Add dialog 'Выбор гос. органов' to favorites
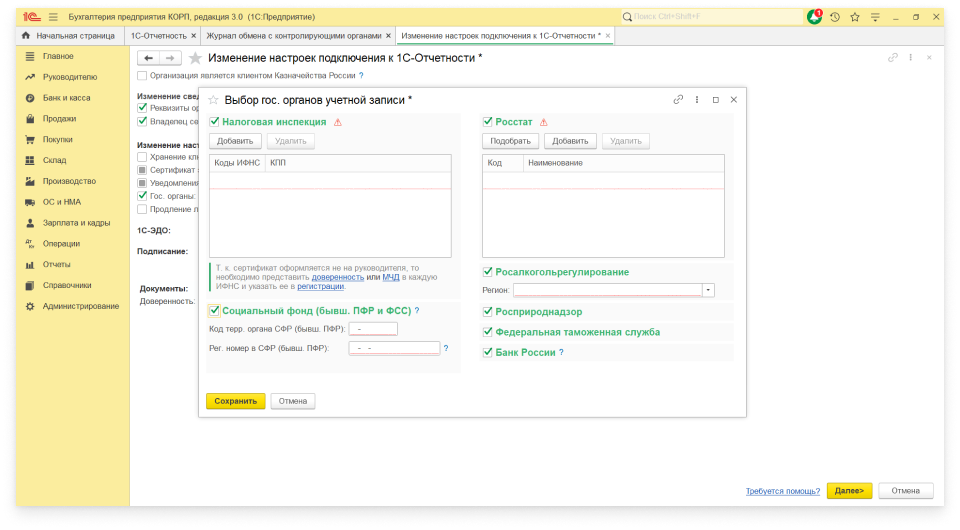Viewport: 960px width, 530px height. [214, 100]
